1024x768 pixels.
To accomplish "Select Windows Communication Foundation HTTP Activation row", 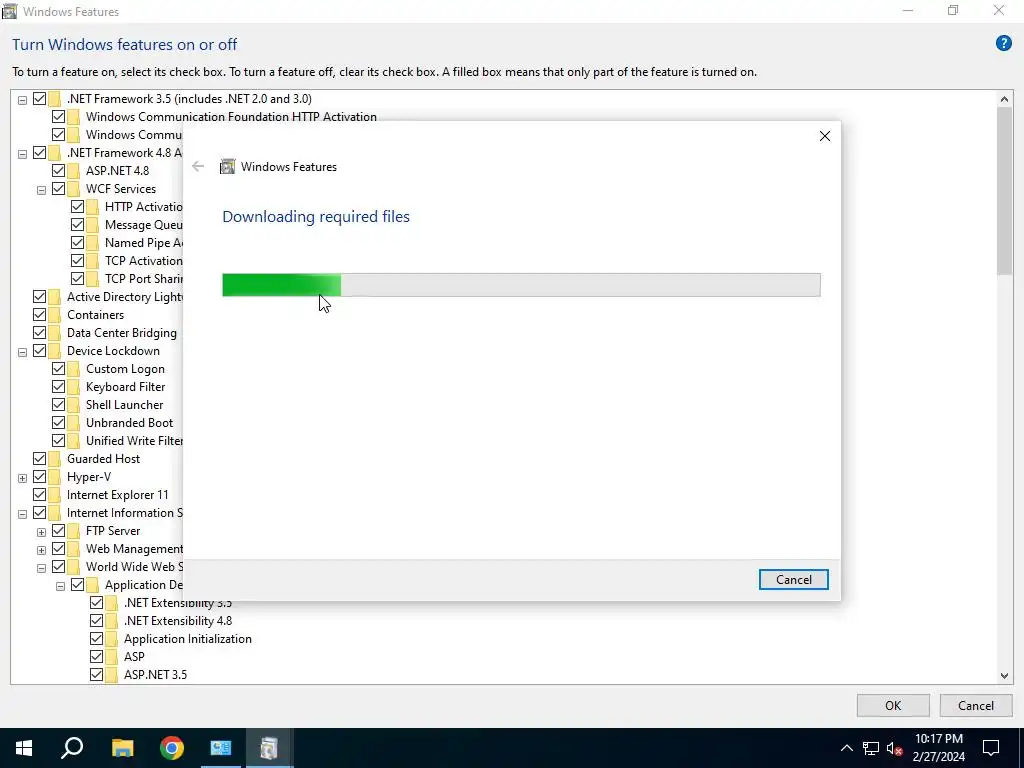I will [231, 117].
